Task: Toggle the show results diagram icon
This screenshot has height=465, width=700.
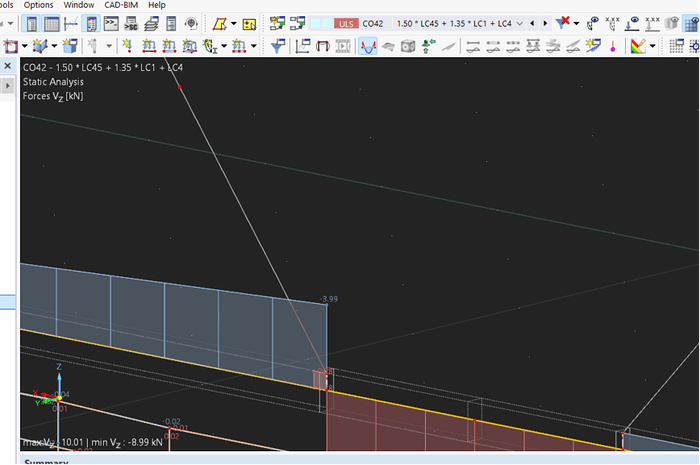Action: click(368, 46)
